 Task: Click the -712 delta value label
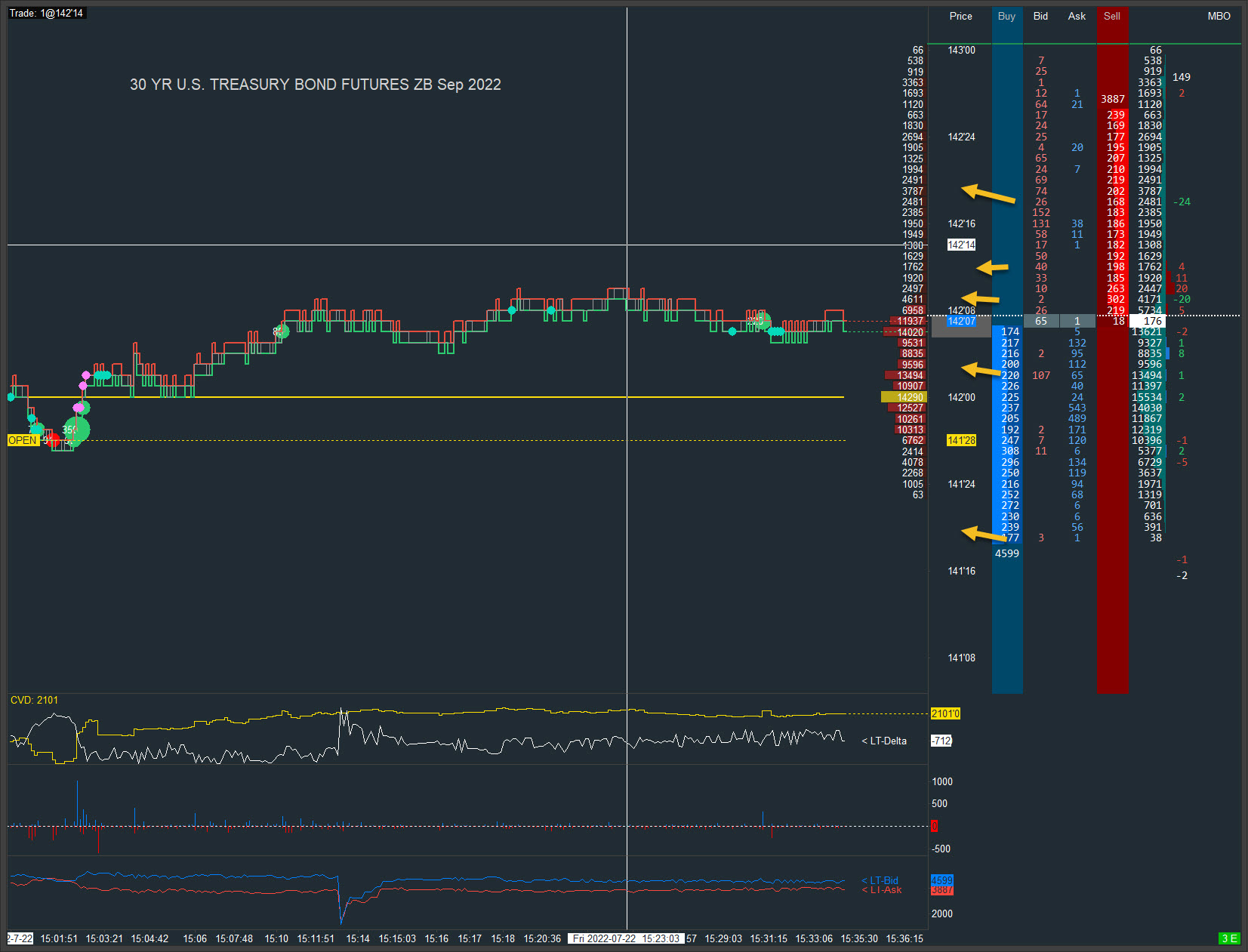(x=941, y=741)
